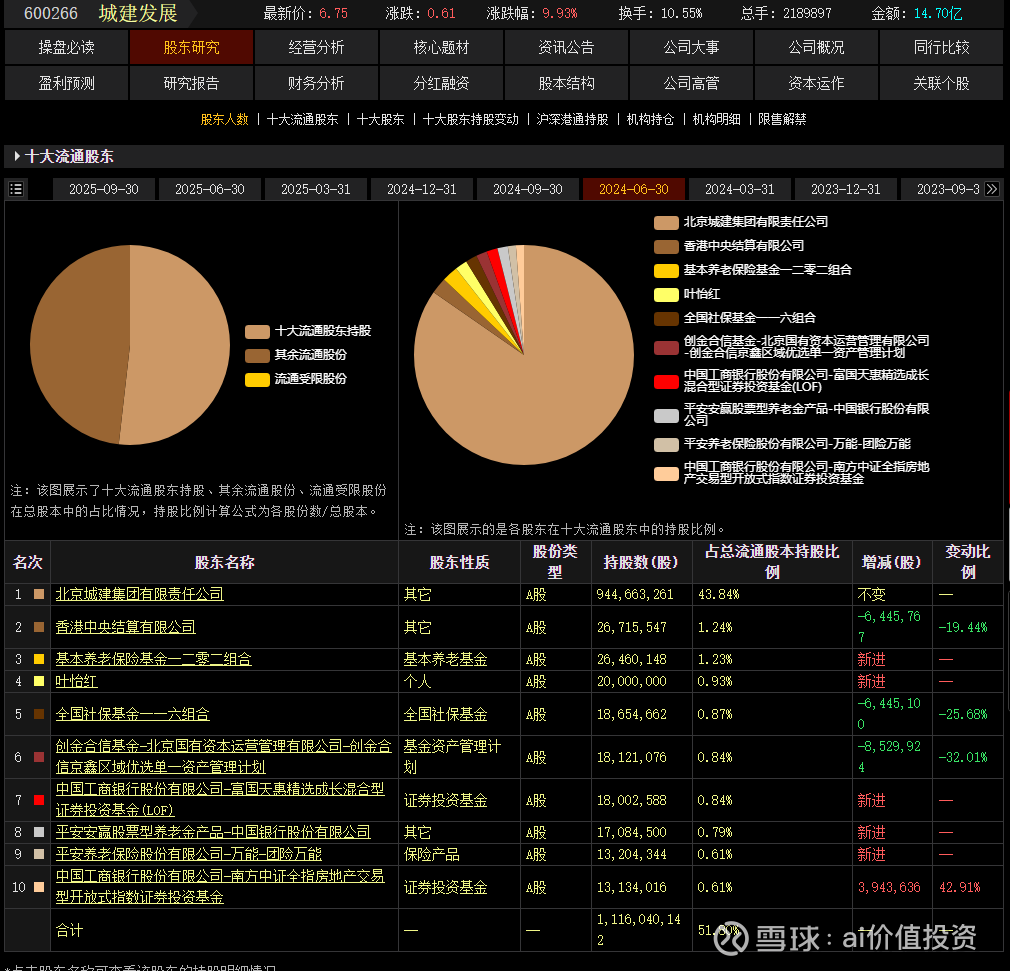This screenshot has width=1010, height=971.
Task: Select the 2025-06-30 report date
Action: [210, 189]
